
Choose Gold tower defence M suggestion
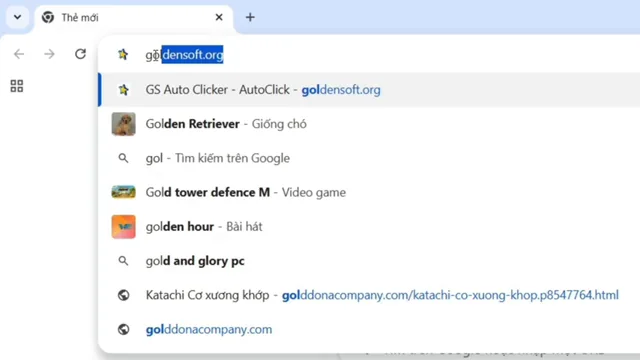369,192
